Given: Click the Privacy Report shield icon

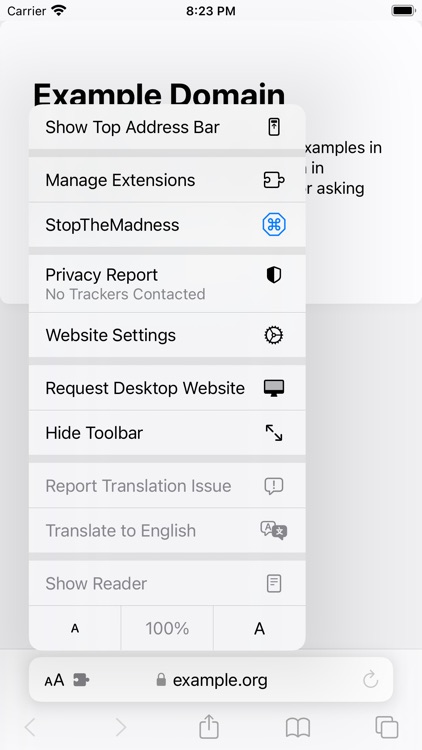Looking at the screenshot, I should pos(274,275).
